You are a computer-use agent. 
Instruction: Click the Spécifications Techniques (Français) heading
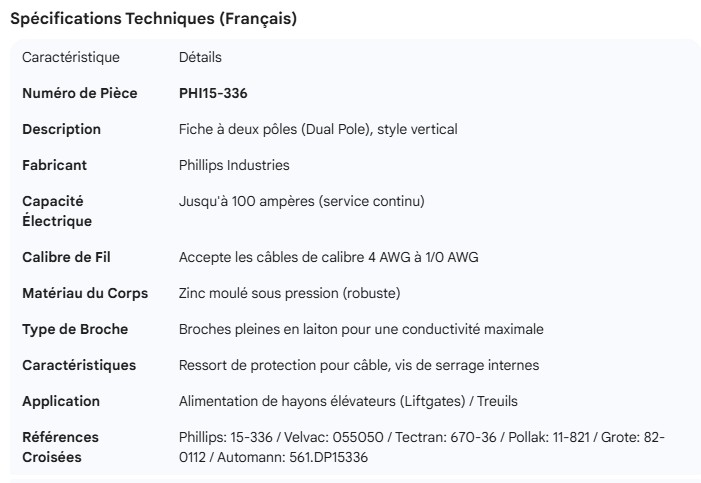(153, 19)
